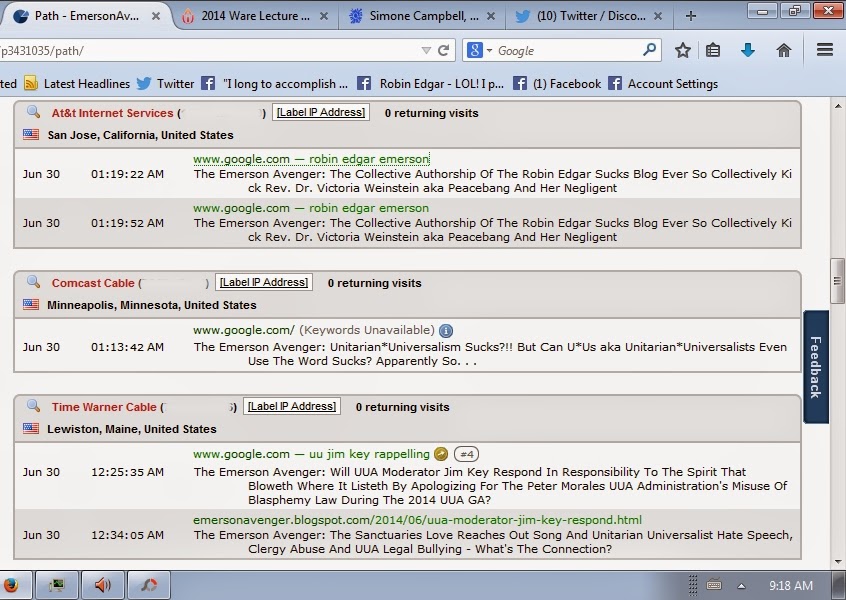This screenshot has width=846, height=600.
Task: Show hidden system tray icons
Action: pyautogui.click(x=742, y=586)
